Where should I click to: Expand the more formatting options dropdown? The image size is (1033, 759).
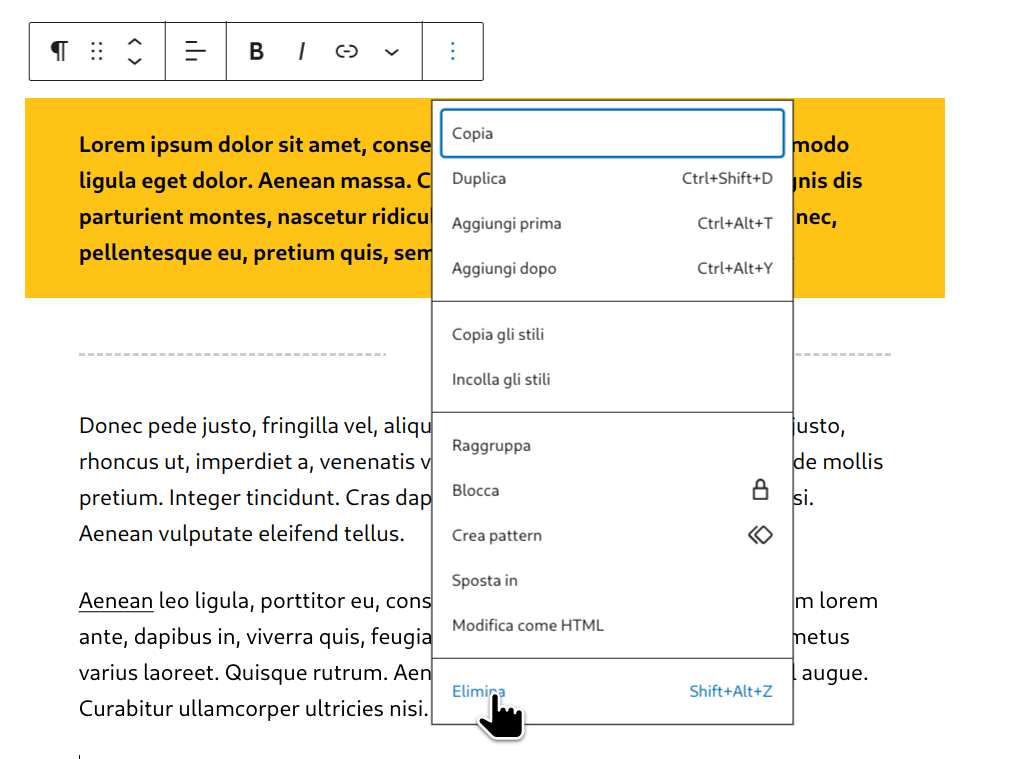pos(392,52)
